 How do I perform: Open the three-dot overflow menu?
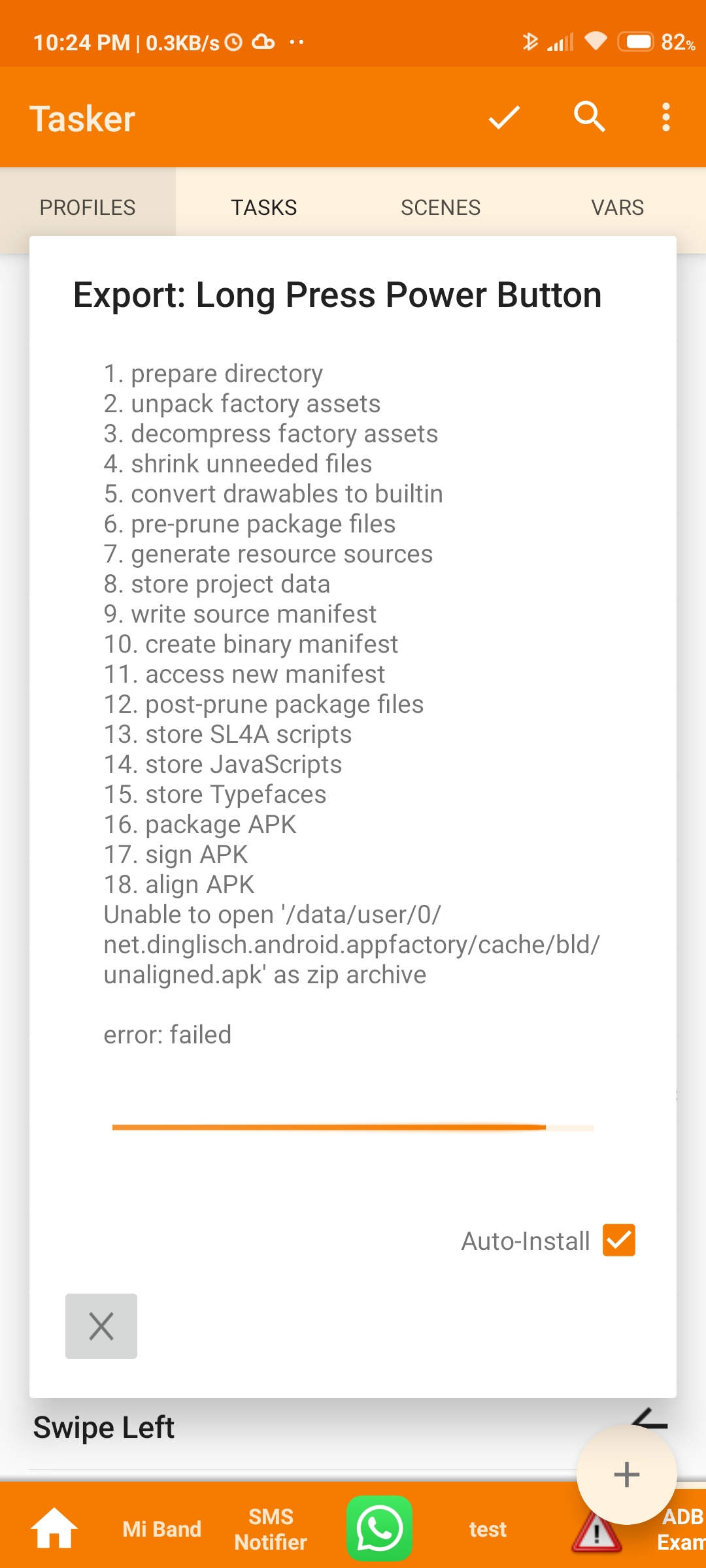[x=665, y=118]
